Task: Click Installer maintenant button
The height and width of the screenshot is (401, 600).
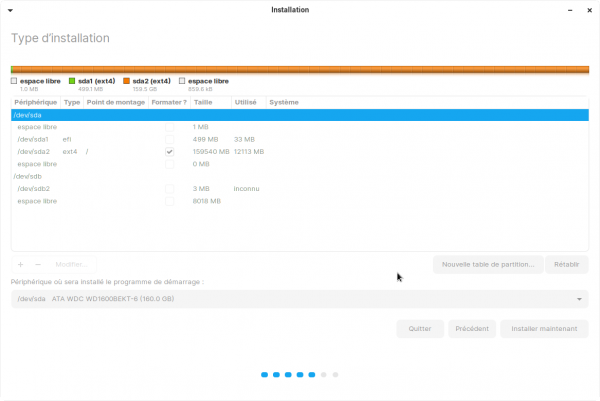Action: (544, 329)
